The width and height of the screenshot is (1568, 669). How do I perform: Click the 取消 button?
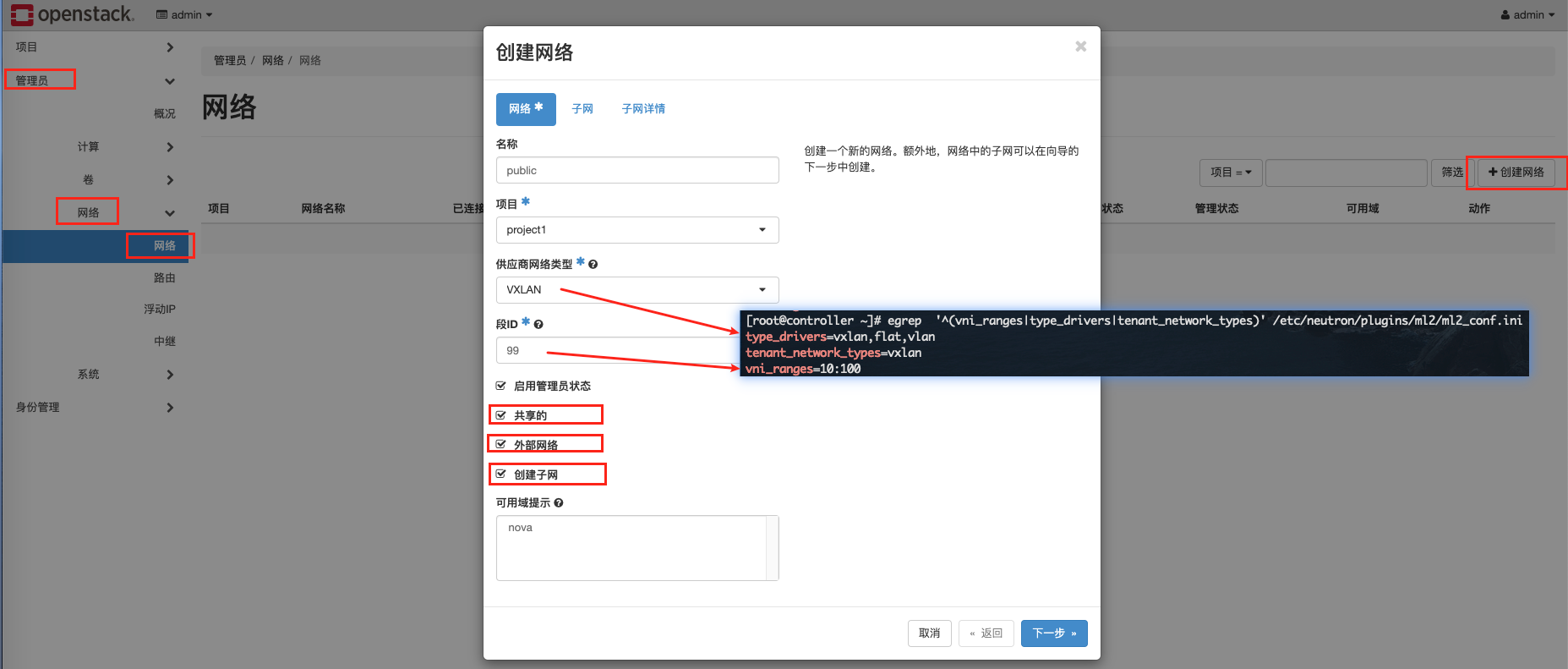click(930, 633)
